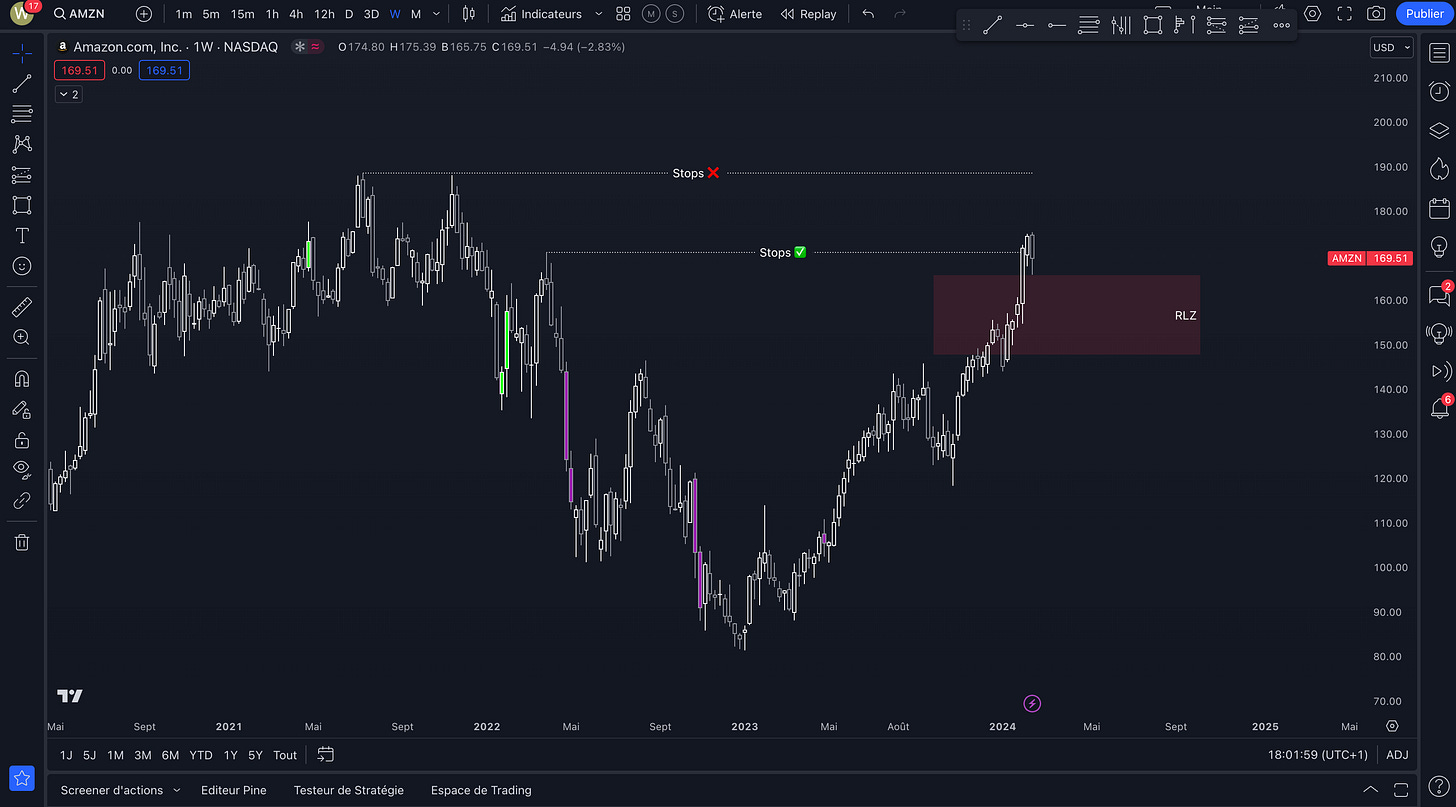Toggle stay in drawing mode
The height and width of the screenshot is (807, 1456).
tap(22, 409)
